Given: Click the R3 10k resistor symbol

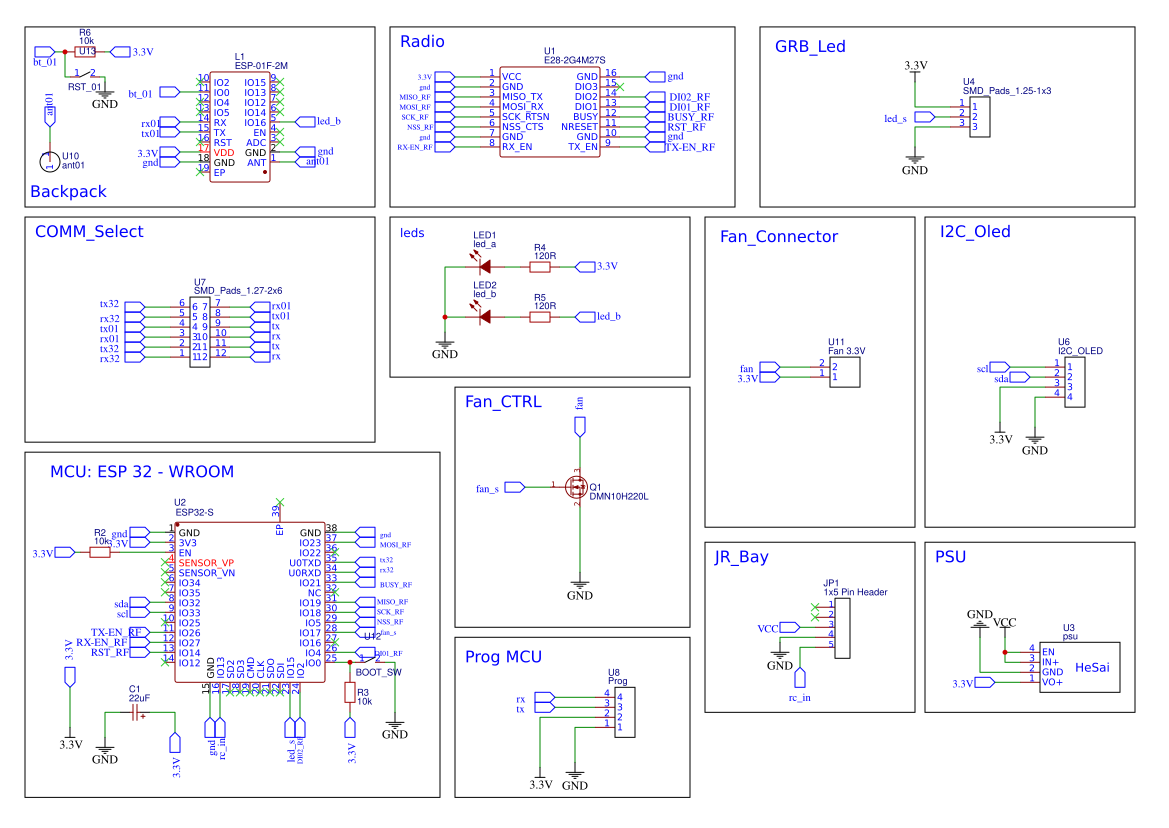Looking at the screenshot, I should (350, 692).
